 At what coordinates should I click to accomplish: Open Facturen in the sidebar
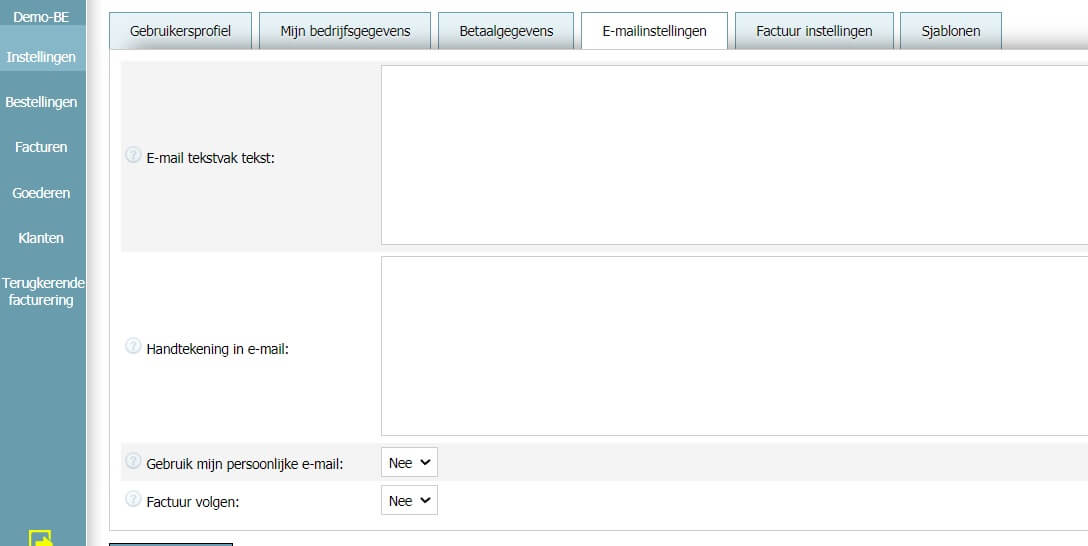[x=42, y=147]
